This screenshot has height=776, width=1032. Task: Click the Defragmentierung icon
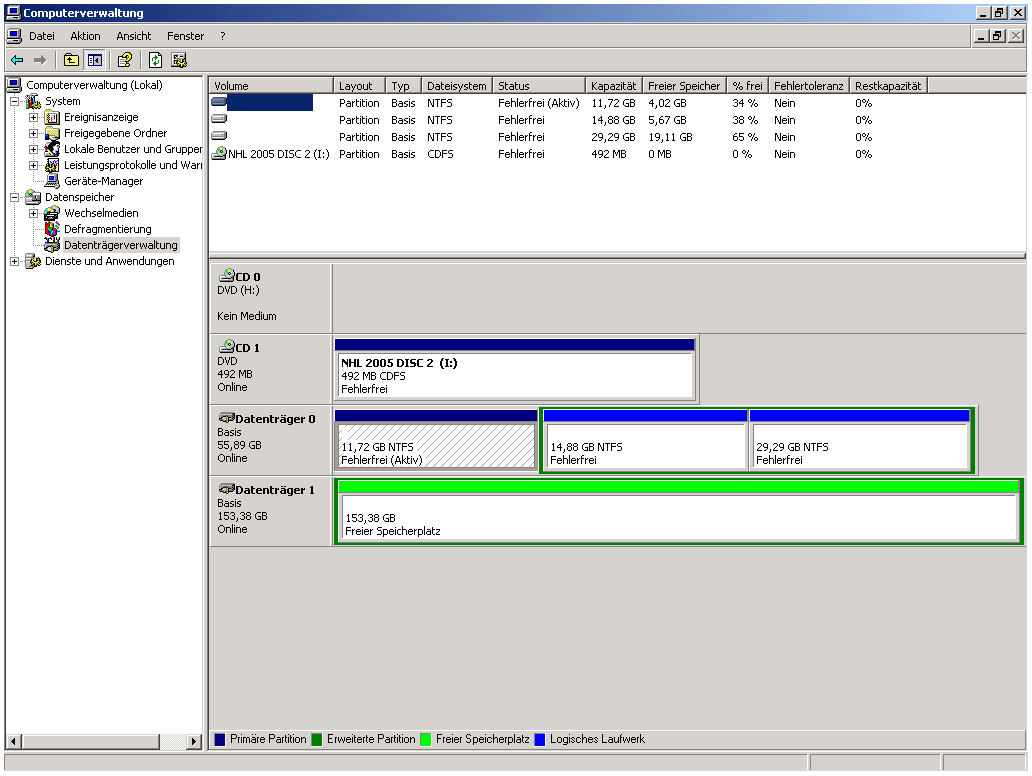(52, 229)
